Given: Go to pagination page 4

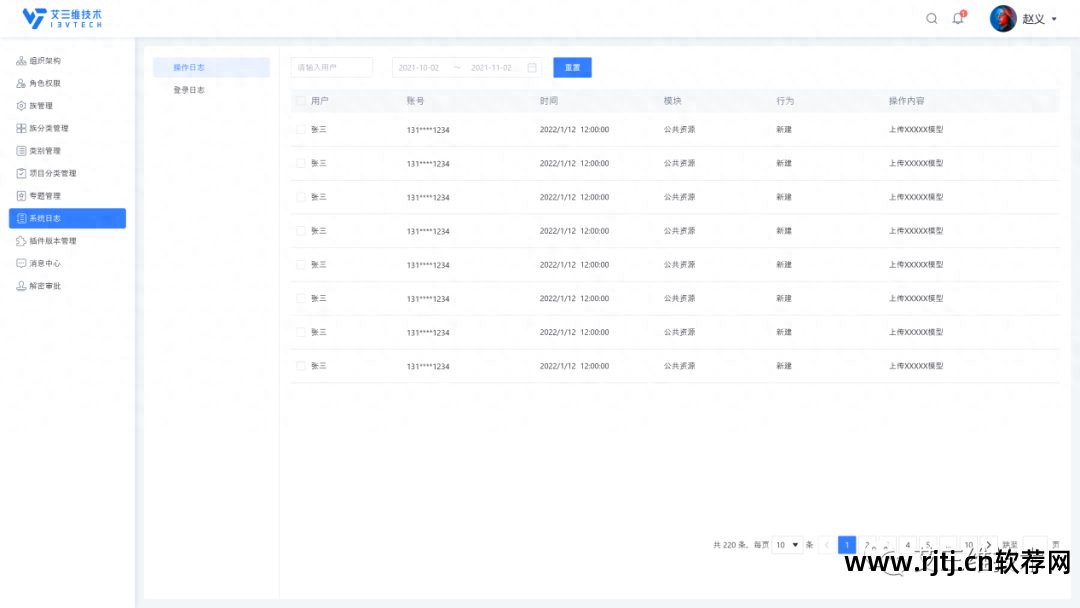Looking at the screenshot, I should 908,545.
